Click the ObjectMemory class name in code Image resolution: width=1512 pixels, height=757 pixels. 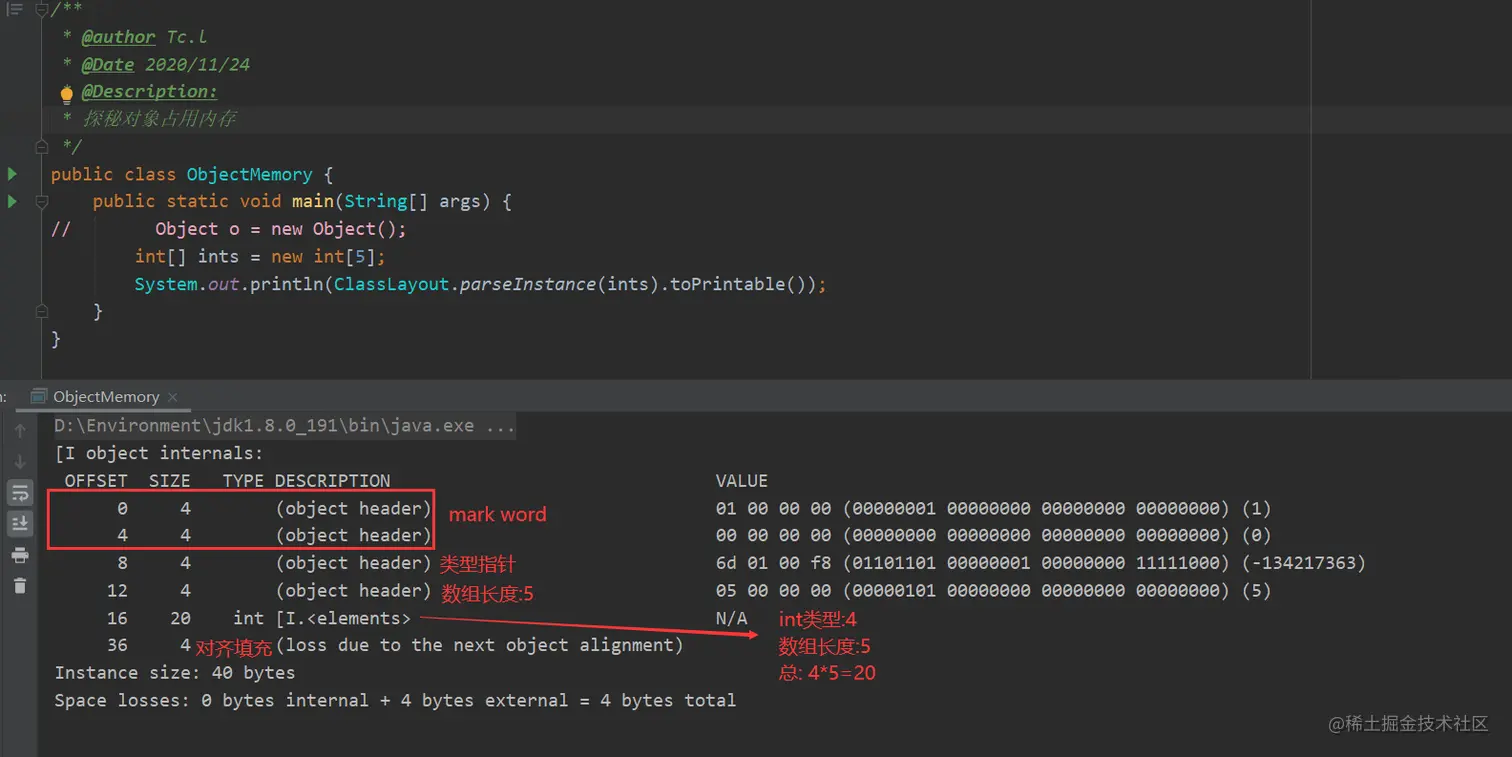click(x=249, y=174)
